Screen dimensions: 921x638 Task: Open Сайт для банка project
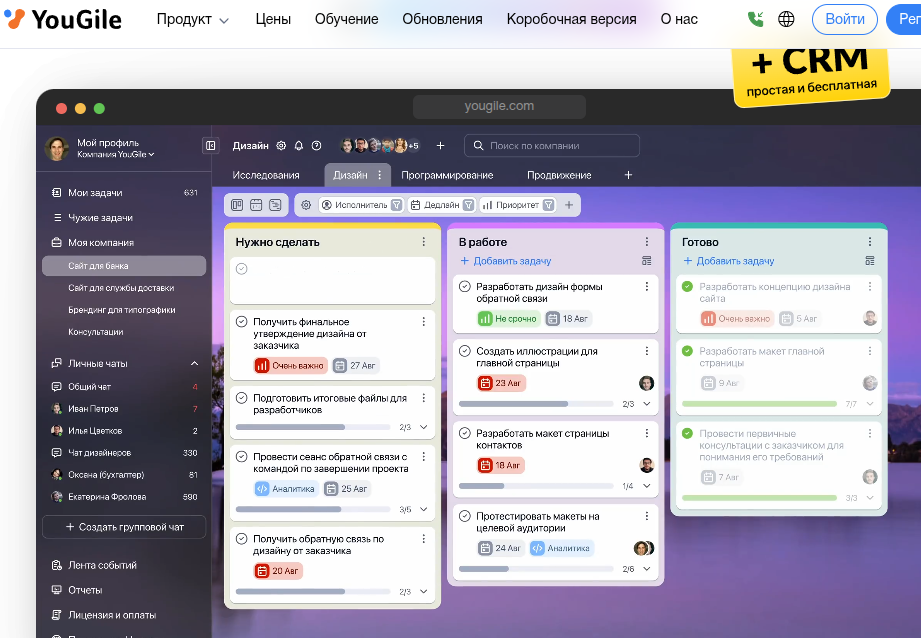pos(124,266)
